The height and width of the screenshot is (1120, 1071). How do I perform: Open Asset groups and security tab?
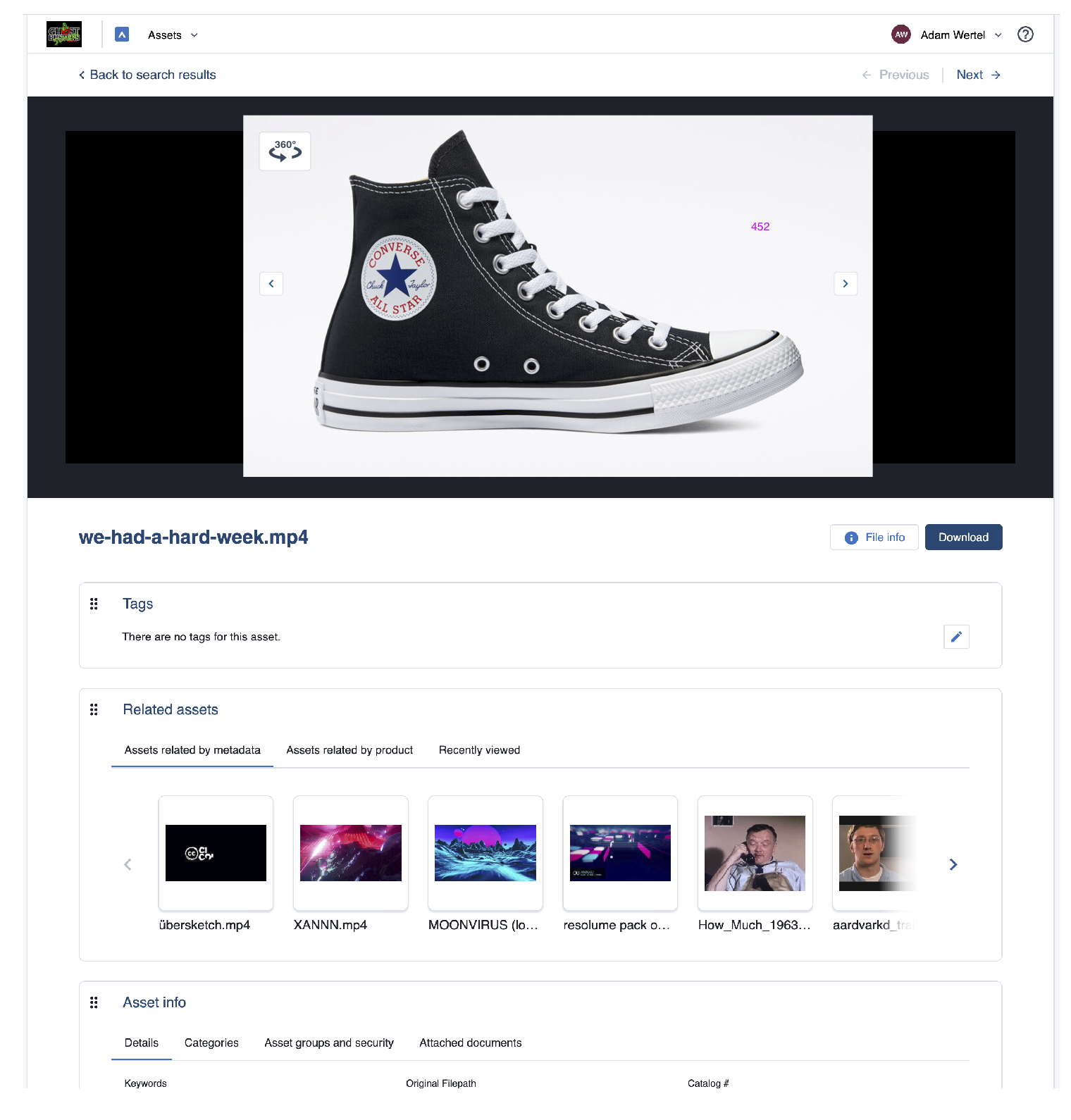[x=329, y=1043]
